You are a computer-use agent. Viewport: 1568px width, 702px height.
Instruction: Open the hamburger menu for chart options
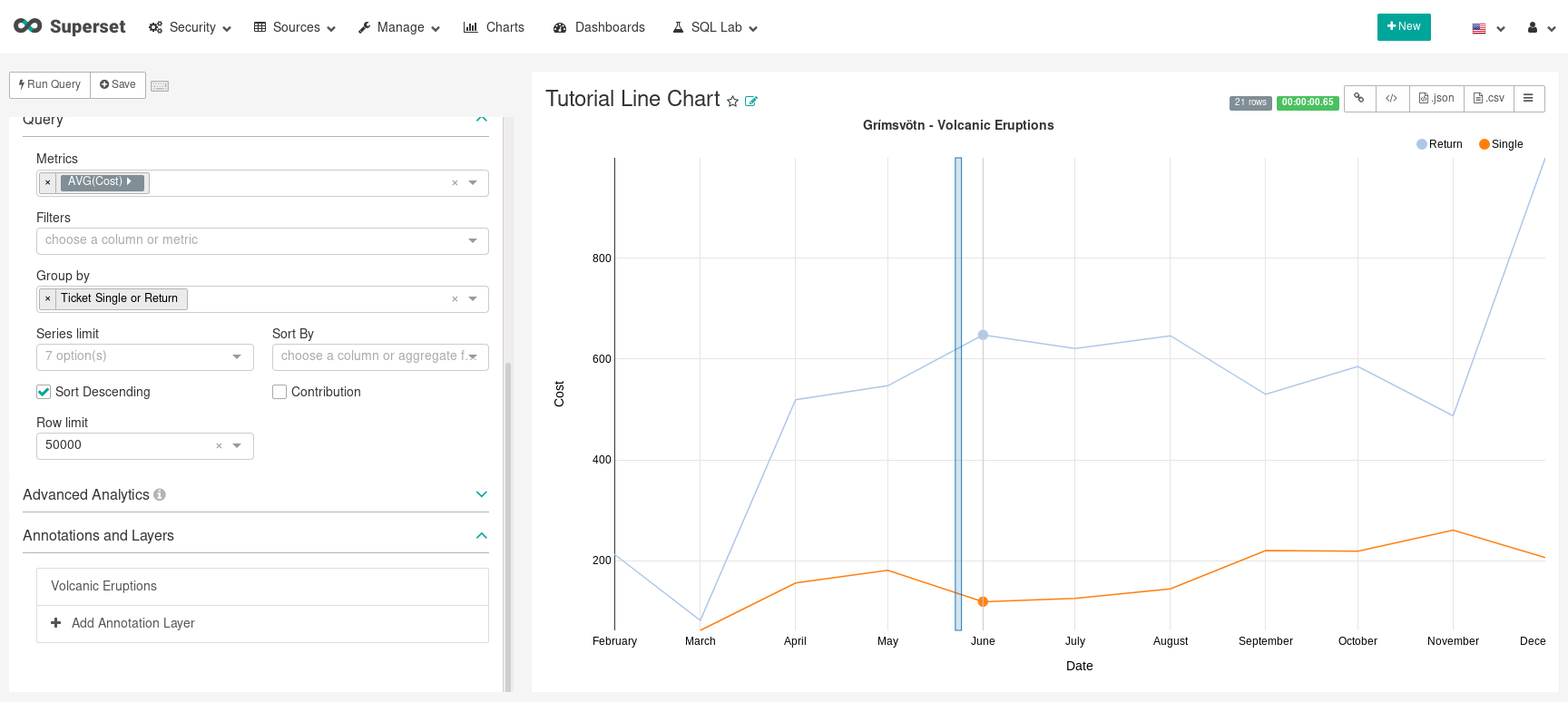[1528, 98]
